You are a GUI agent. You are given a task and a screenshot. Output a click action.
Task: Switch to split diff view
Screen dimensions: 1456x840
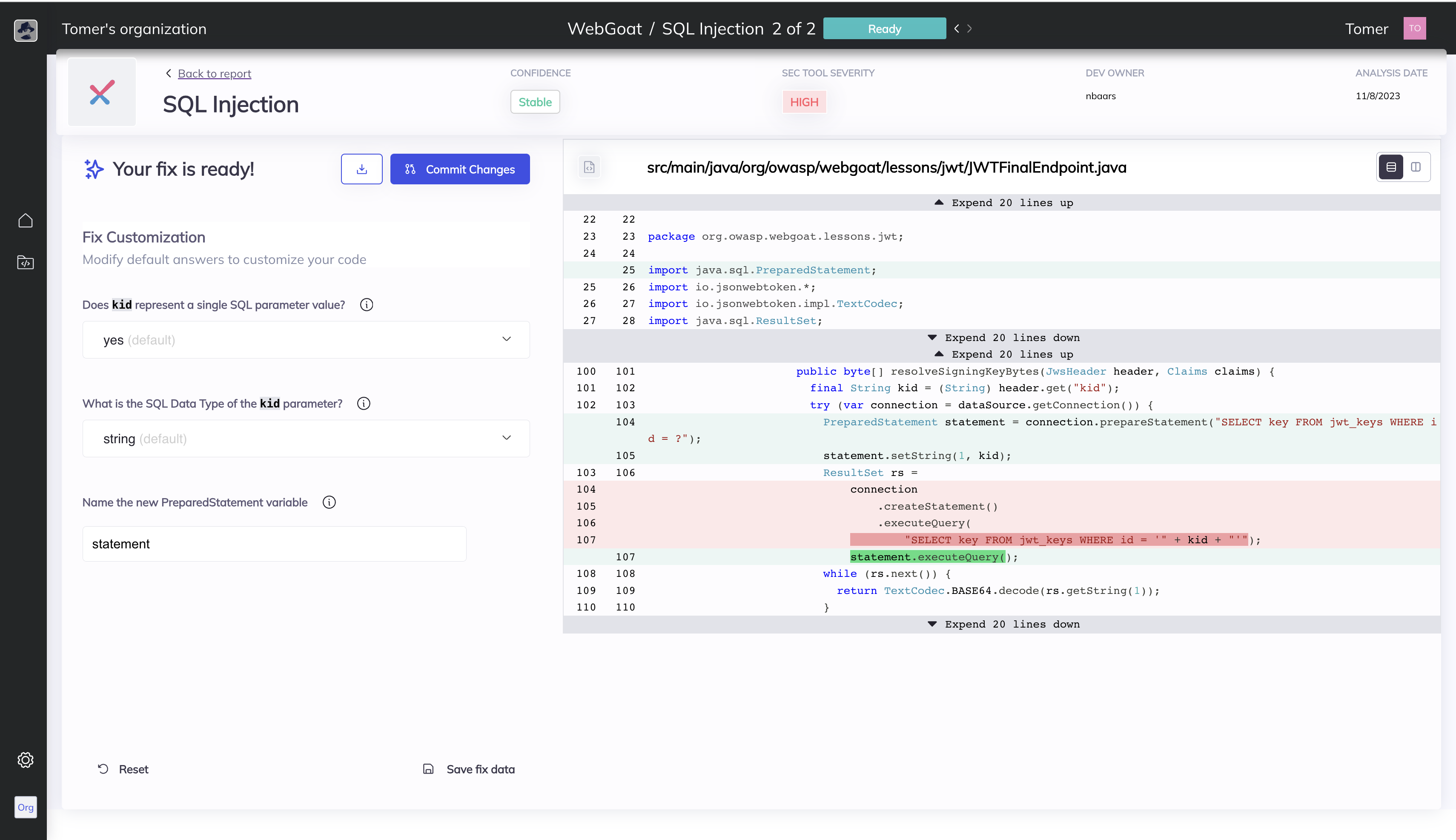[x=1416, y=167]
